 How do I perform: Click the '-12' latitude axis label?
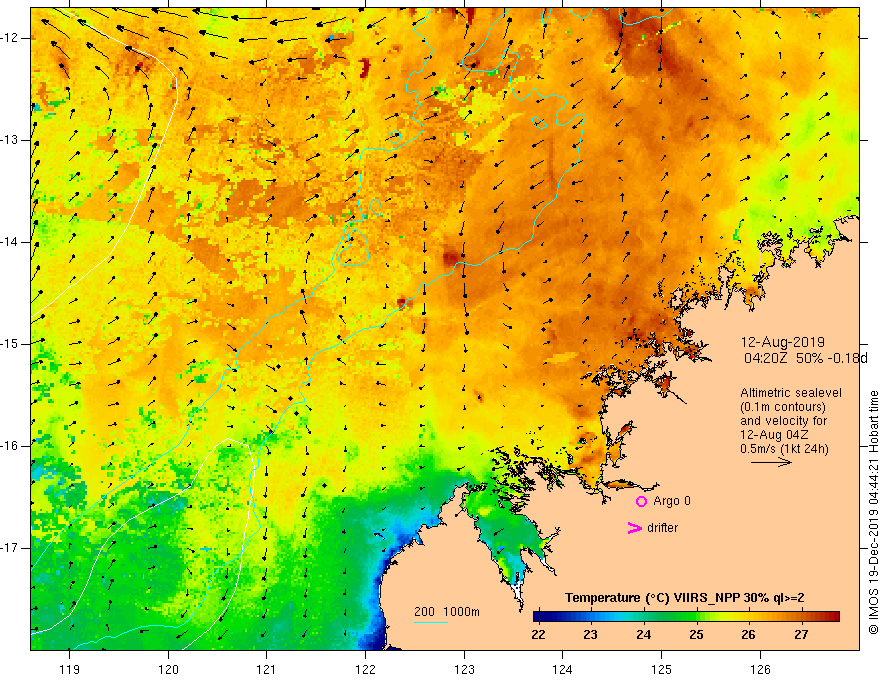10,38
